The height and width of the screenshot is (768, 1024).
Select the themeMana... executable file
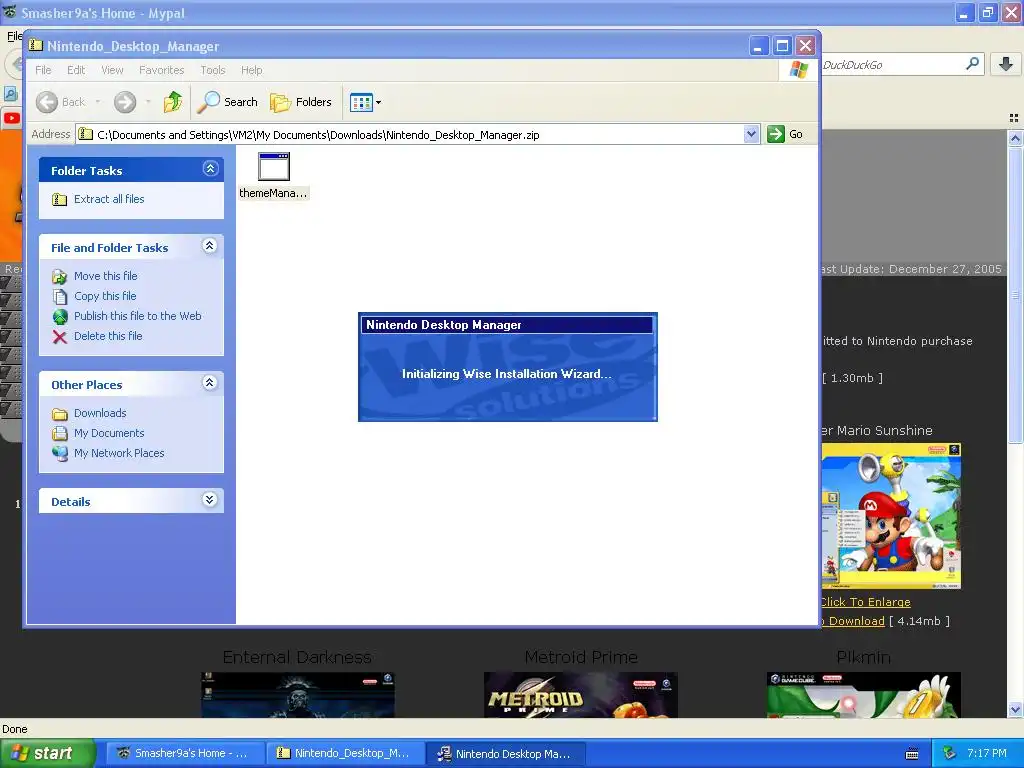[274, 175]
